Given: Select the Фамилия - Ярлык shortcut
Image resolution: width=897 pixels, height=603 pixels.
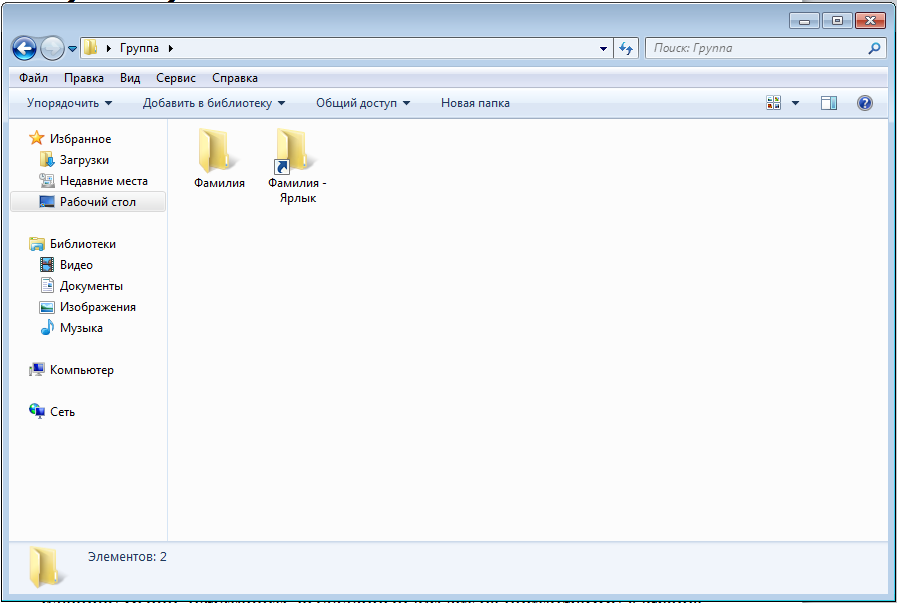Looking at the screenshot, I should [297, 166].
